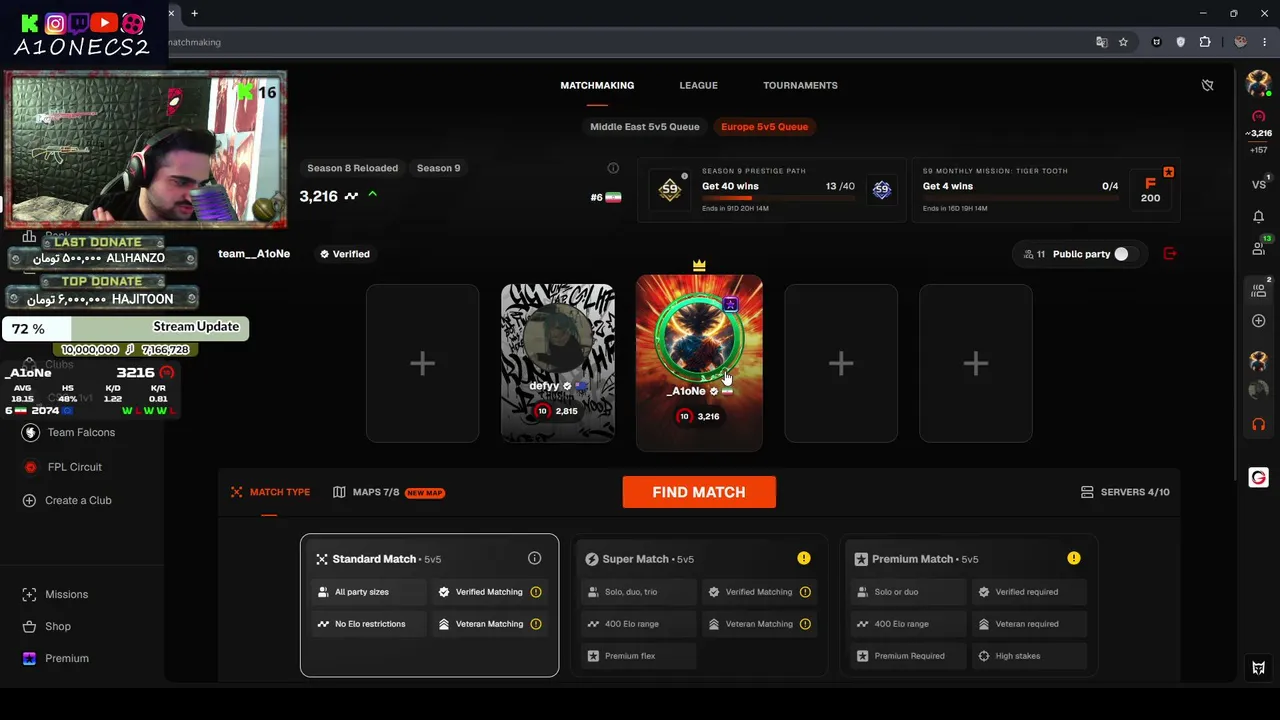Invite a player in the first empty slot

(422, 363)
